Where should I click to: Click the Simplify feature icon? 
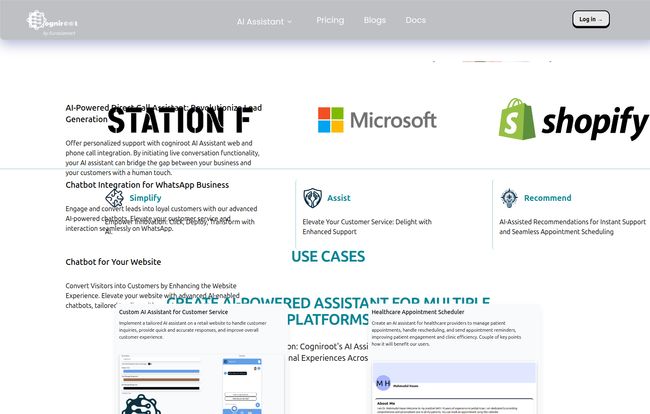(x=114, y=198)
